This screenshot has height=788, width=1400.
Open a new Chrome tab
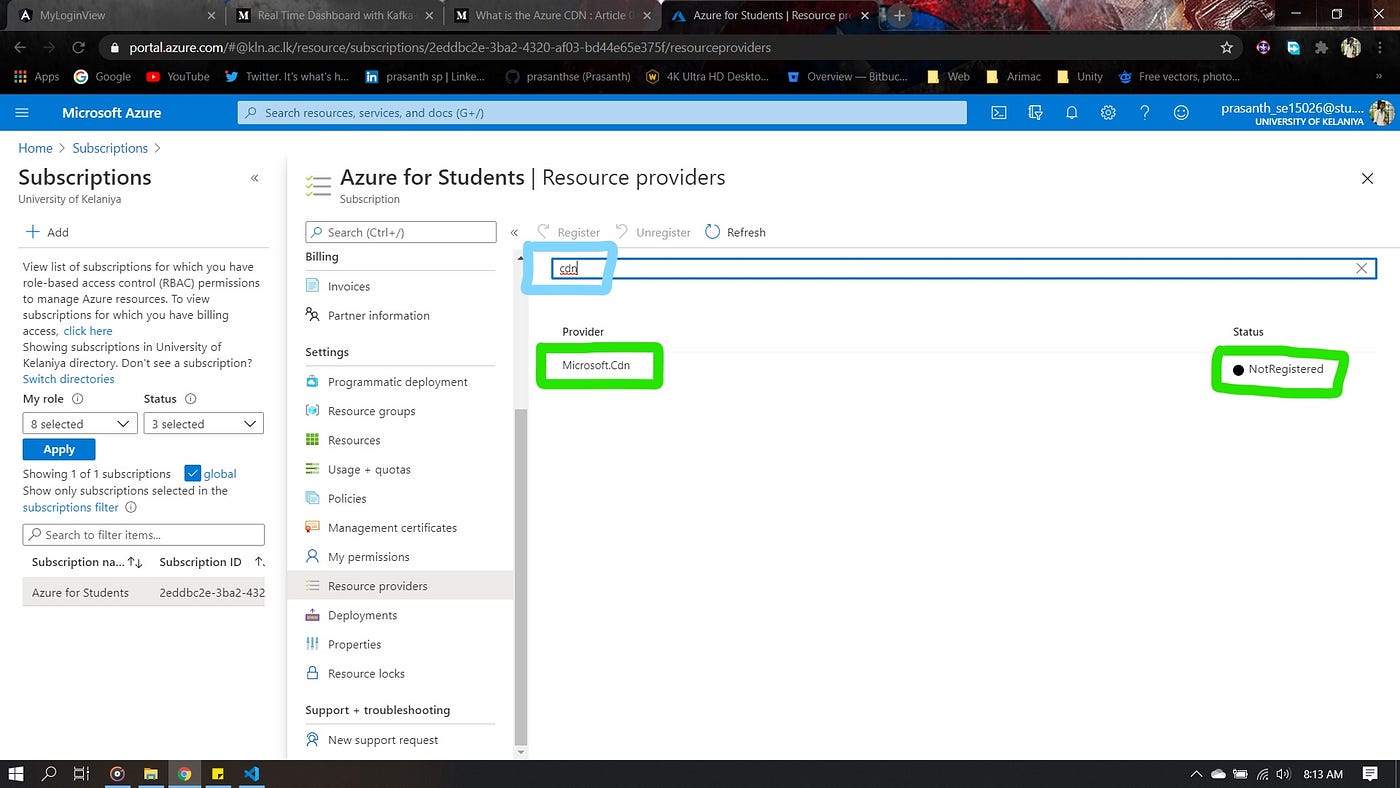(x=899, y=16)
